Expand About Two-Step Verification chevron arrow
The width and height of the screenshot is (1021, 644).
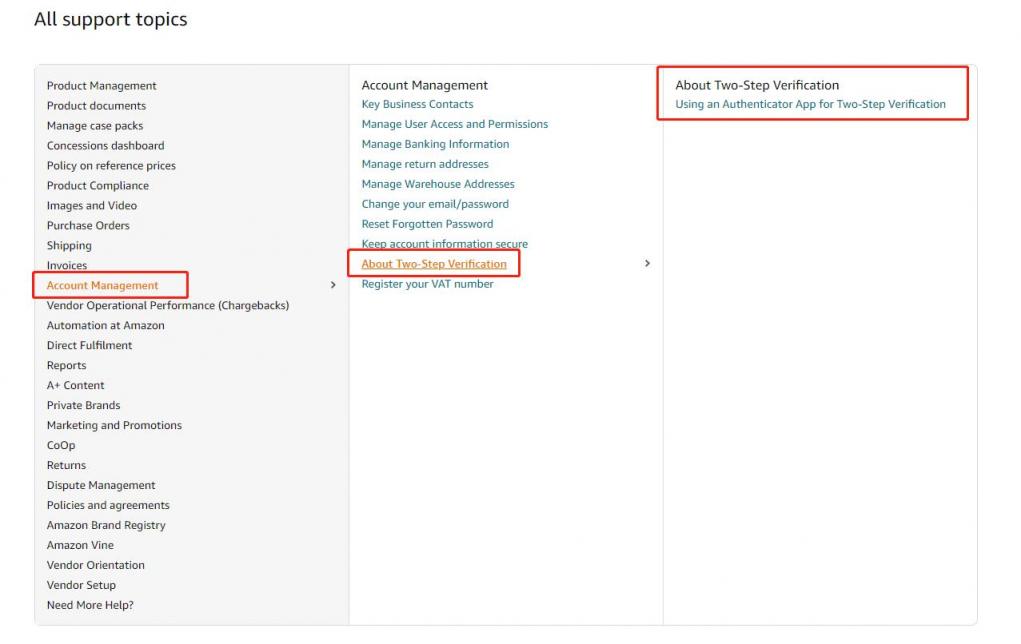(647, 264)
